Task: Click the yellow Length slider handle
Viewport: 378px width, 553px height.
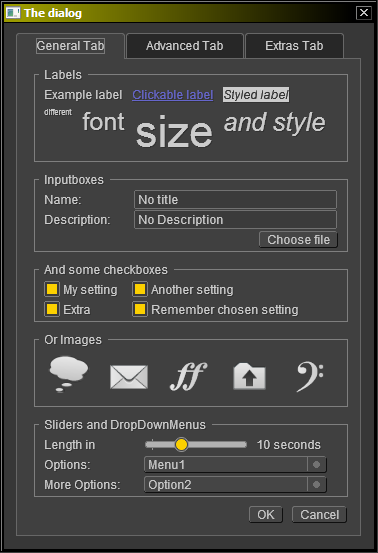Action: [181, 444]
